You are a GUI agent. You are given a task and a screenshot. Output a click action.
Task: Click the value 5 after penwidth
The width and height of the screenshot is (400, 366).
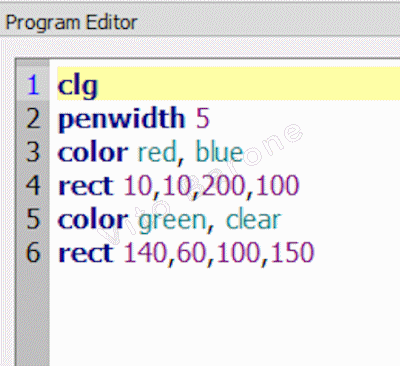tap(203, 118)
